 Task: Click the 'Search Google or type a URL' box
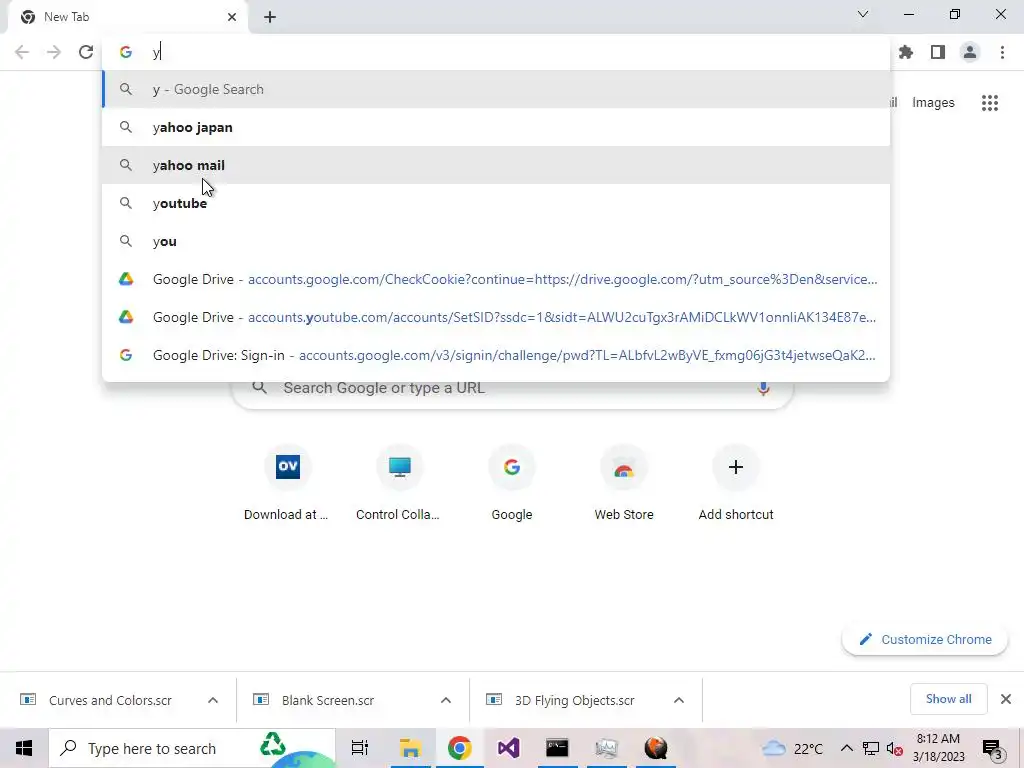pos(513,389)
